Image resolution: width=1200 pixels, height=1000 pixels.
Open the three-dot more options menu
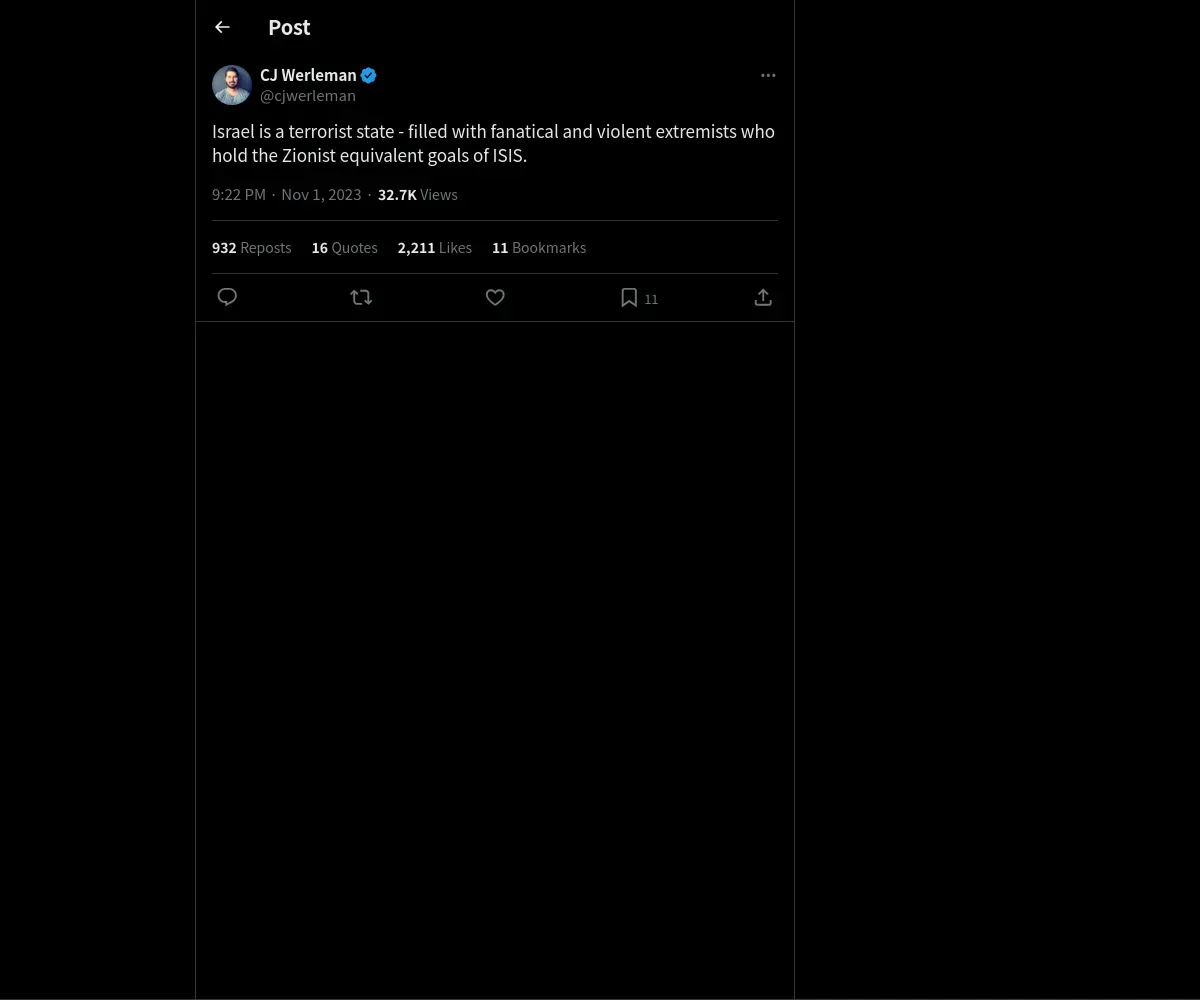[768, 75]
